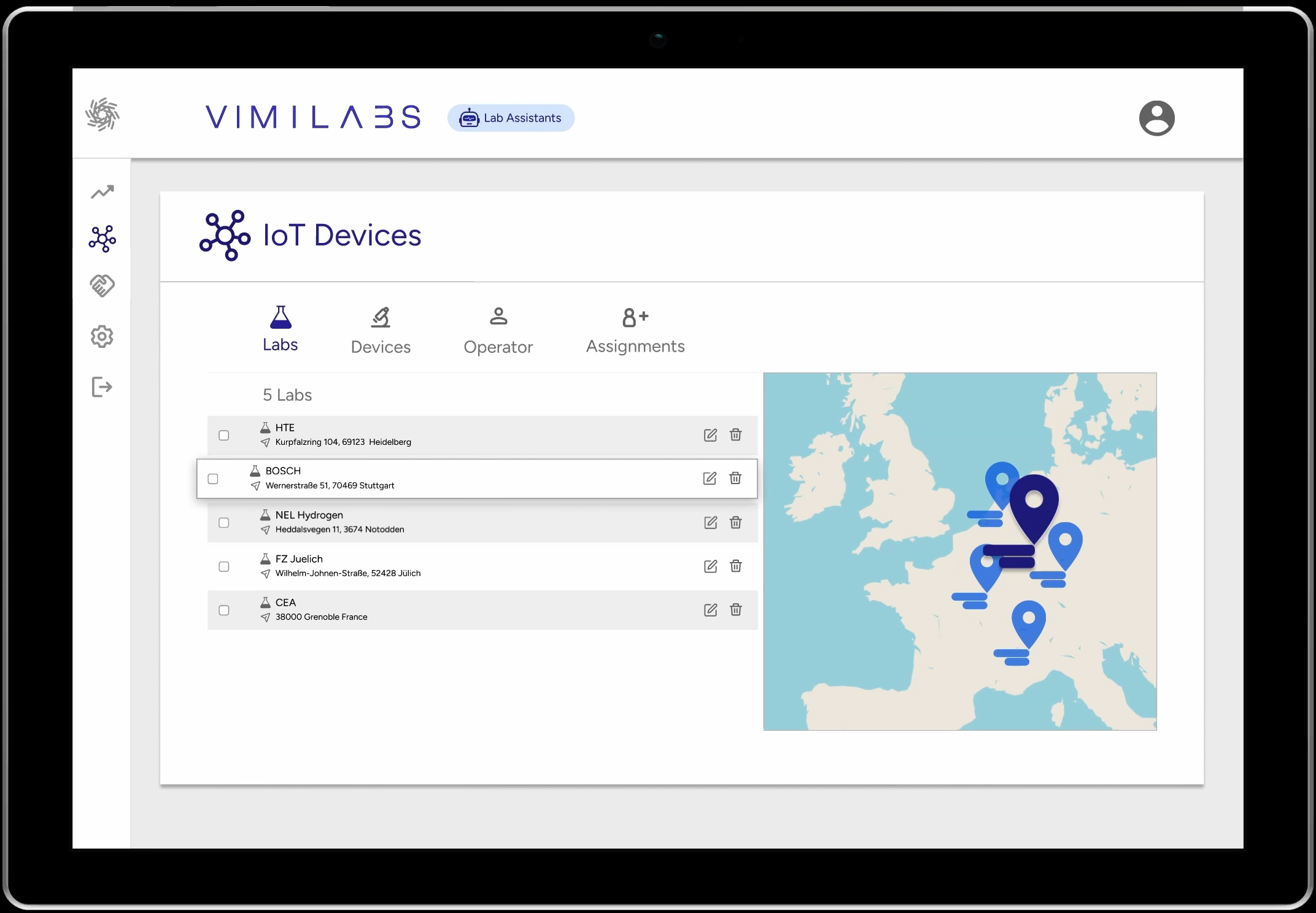Click the dark blue Stuttgart map pin
This screenshot has height=913, width=1316.
(x=1034, y=505)
